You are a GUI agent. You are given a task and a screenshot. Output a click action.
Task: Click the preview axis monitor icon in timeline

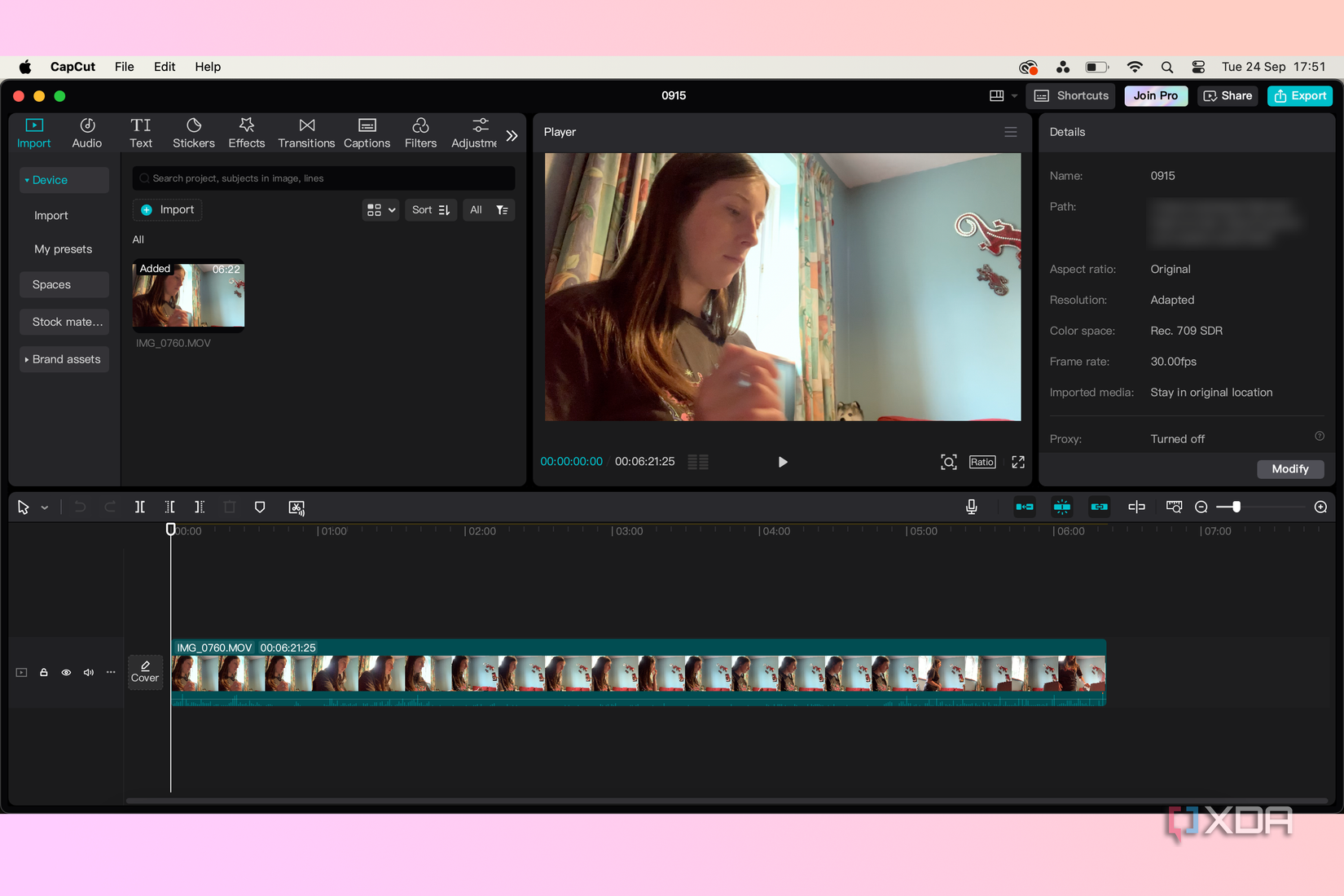1174,507
